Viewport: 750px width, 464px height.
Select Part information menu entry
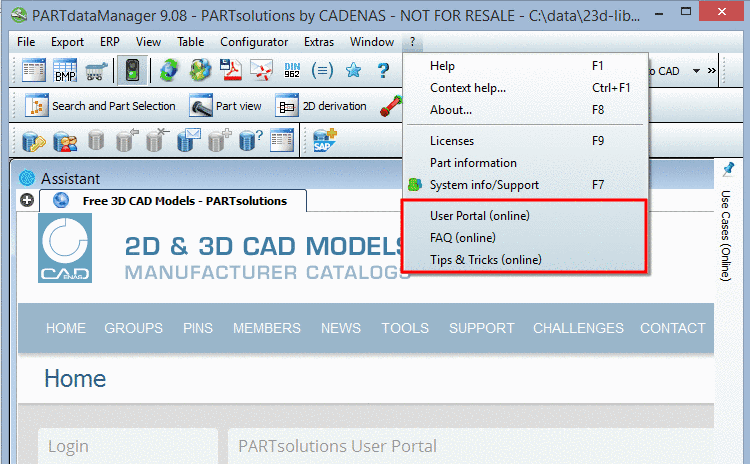tap(525, 163)
